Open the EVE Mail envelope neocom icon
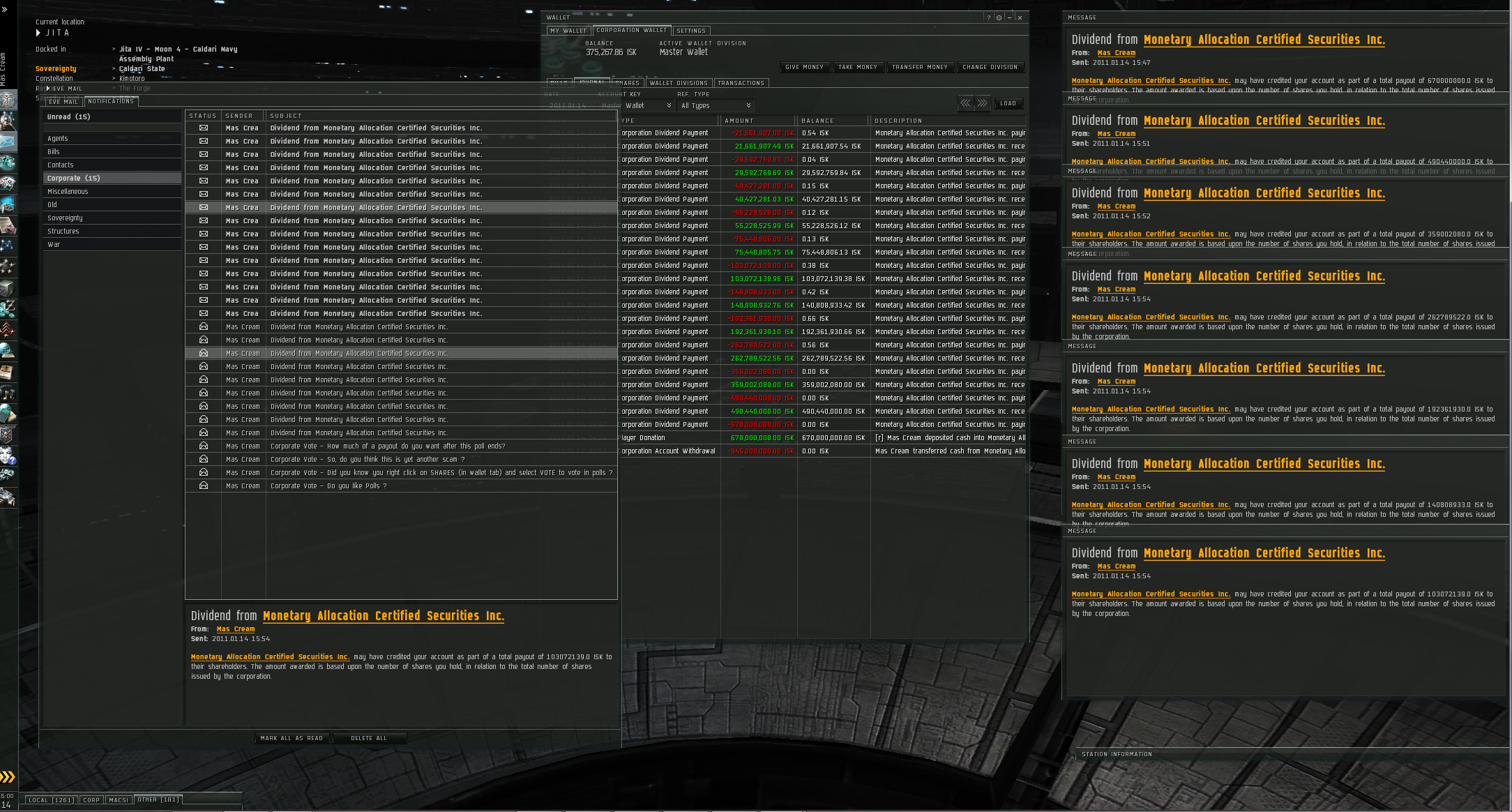Screen dimensions: 1512x812 [8, 142]
